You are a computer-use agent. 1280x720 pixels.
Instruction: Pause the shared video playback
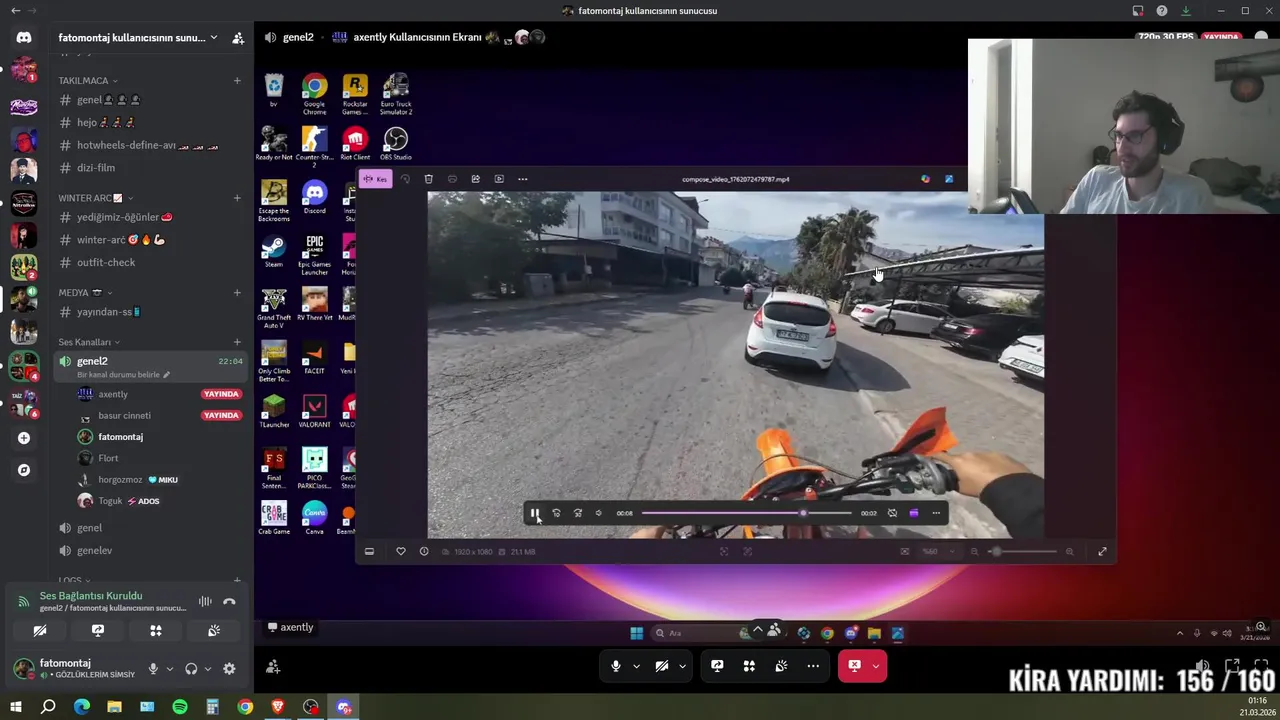(x=534, y=513)
